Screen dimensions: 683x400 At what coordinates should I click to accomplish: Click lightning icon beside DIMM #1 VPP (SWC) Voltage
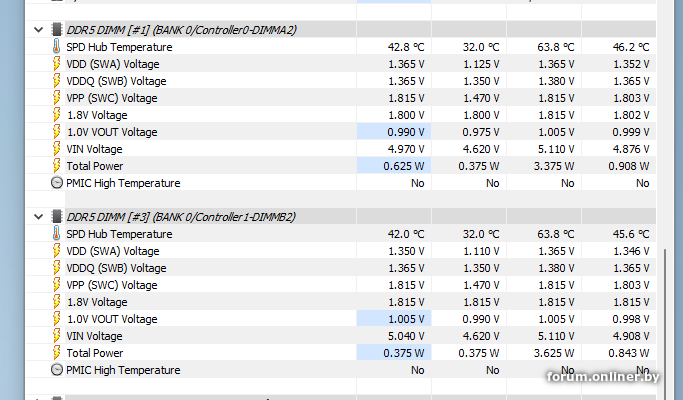pyautogui.click(x=56, y=98)
